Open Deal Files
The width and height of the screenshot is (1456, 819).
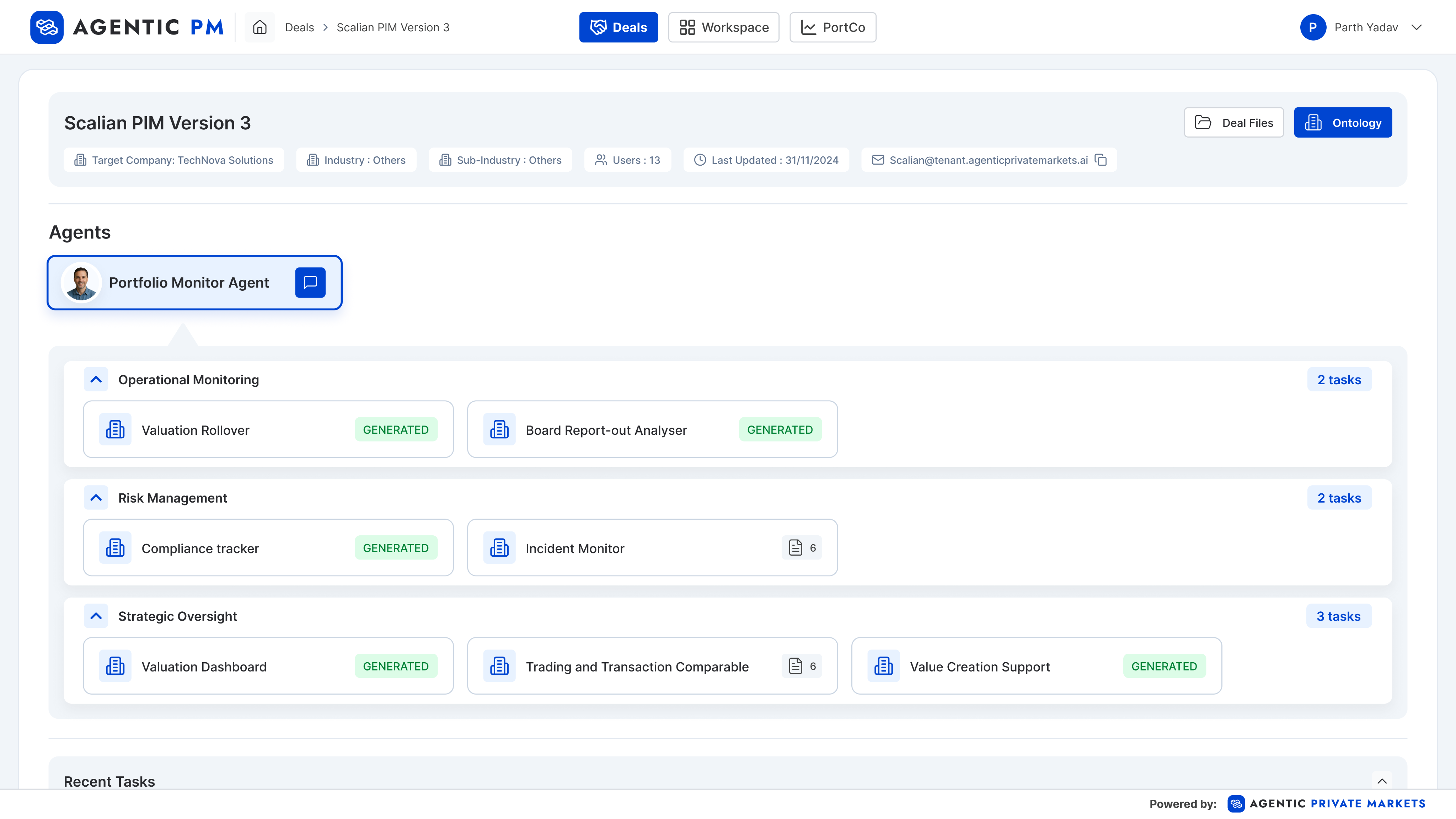pos(1233,123)
